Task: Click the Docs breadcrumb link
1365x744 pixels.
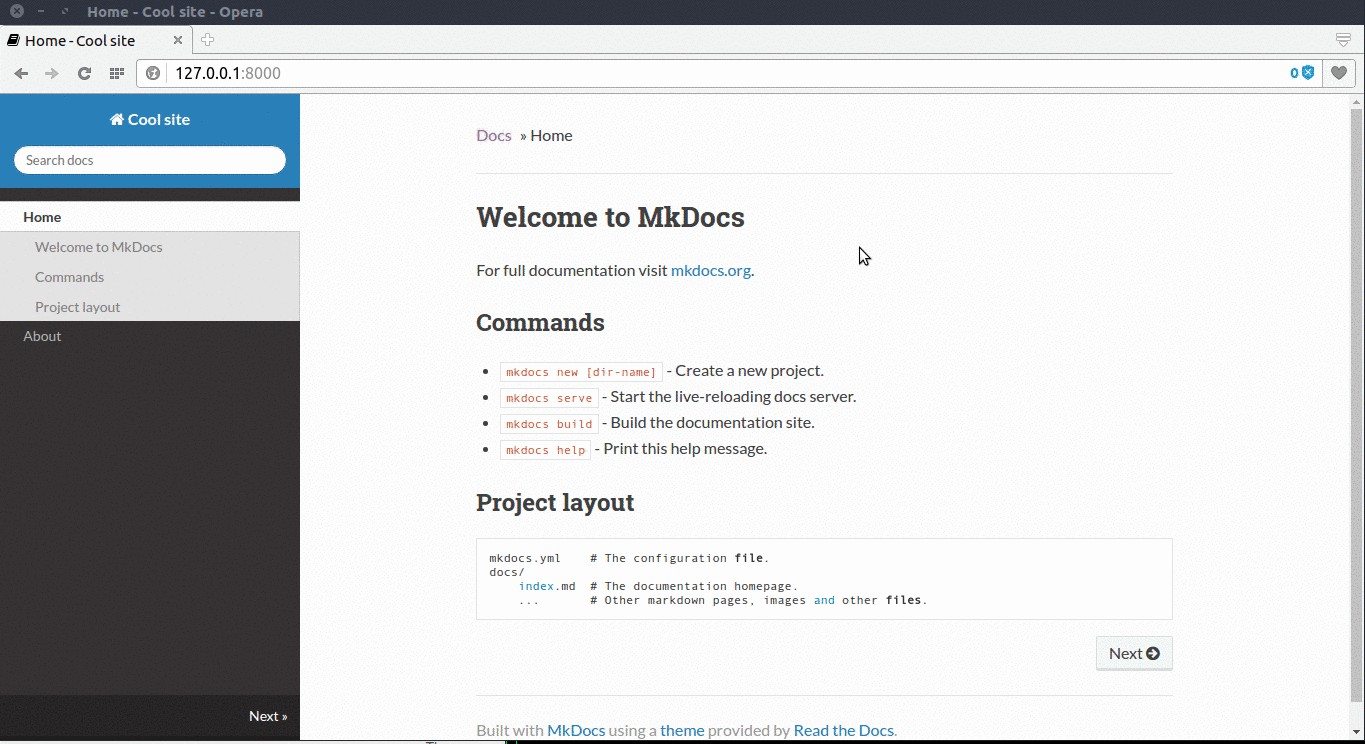Action: [494, 135]
